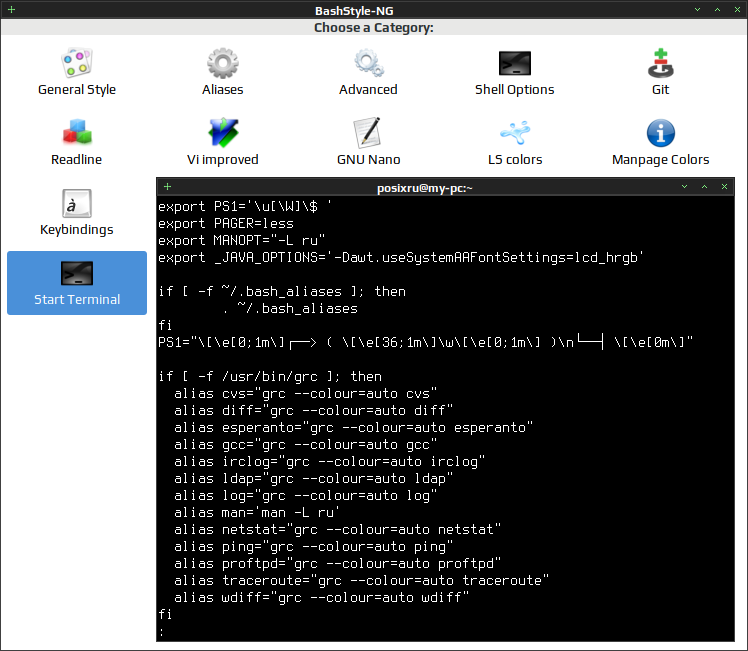Click the alias man='man -L ru' line
The image size is (748, 651).
tap(257, 513)
